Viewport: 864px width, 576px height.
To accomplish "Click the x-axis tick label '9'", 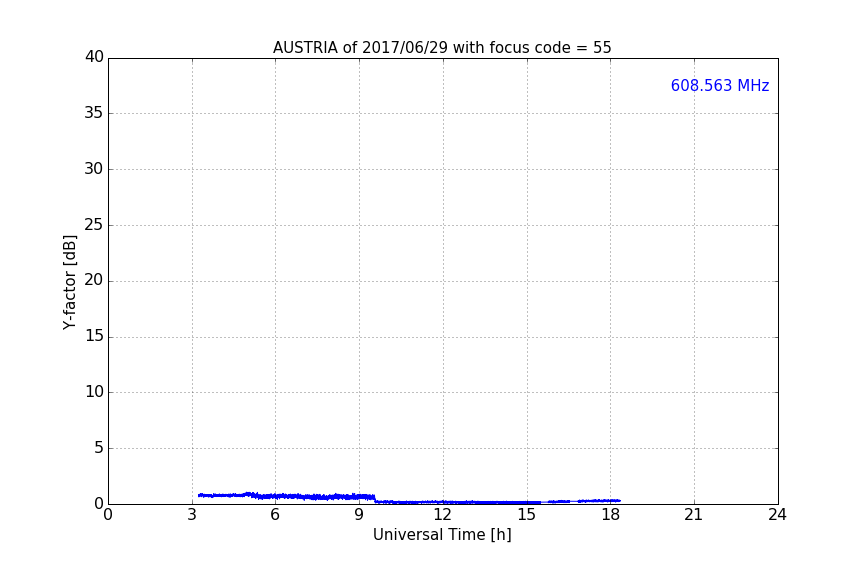I will (359, 515).
